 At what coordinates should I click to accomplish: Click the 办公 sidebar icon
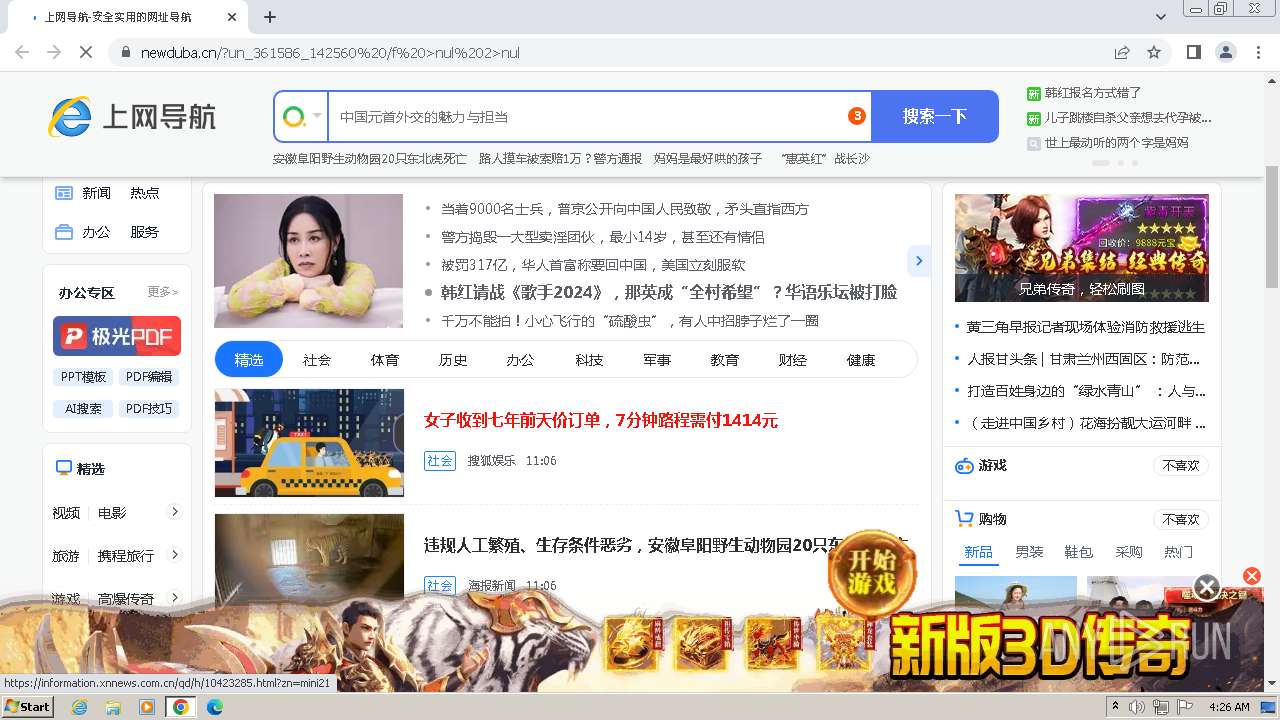[x=64, y=232]
